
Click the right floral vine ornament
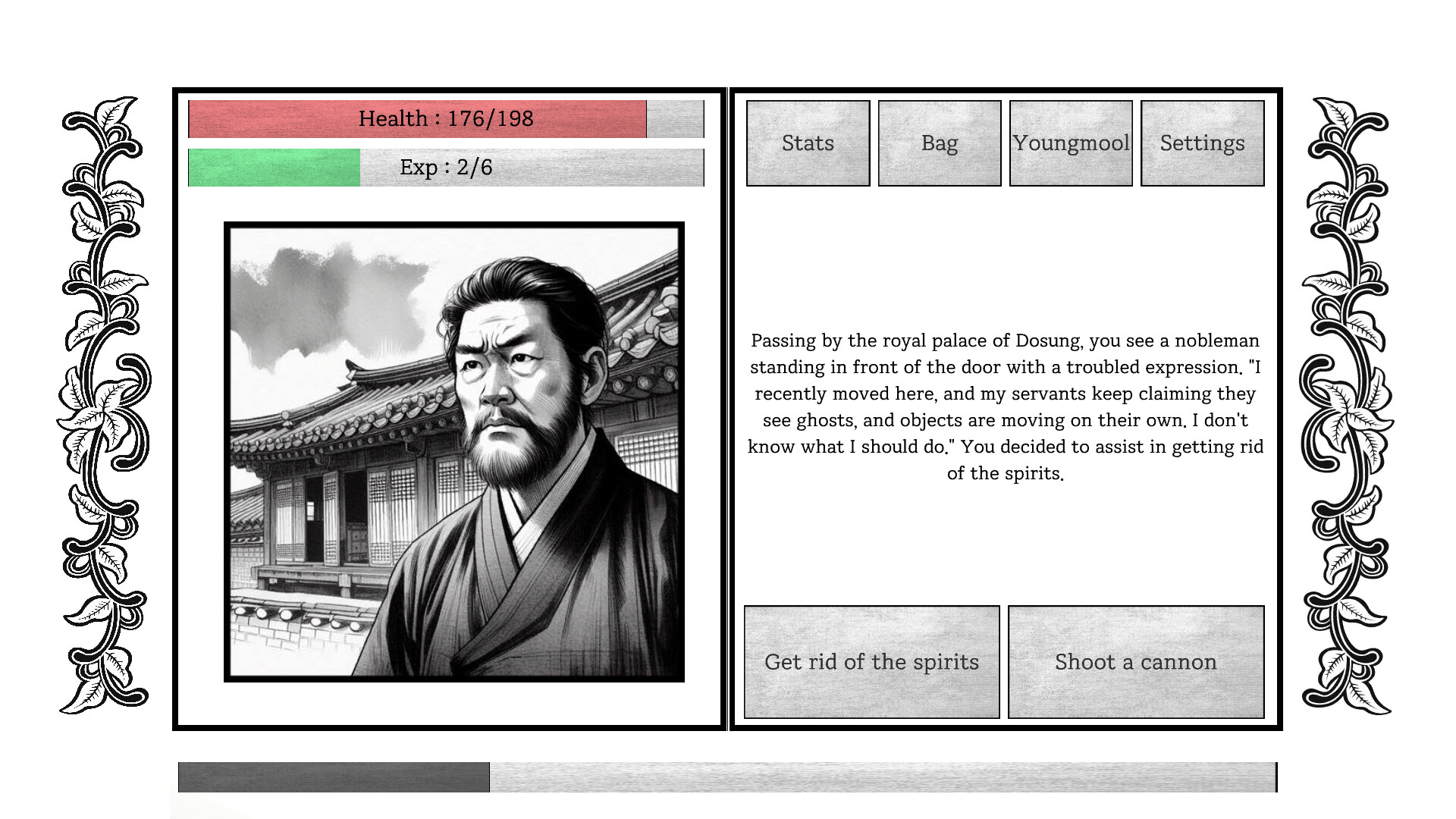coord(1348,405)
